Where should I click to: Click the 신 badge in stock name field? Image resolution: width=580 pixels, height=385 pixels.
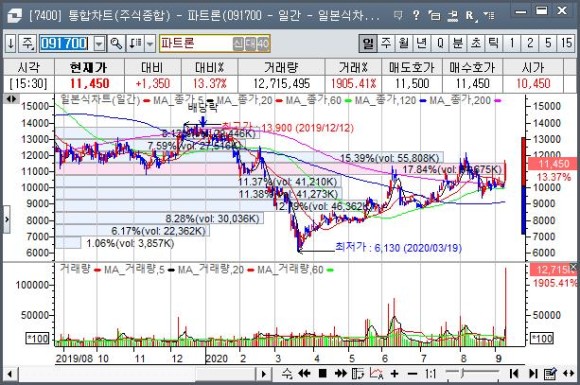(x=238, y=44)
